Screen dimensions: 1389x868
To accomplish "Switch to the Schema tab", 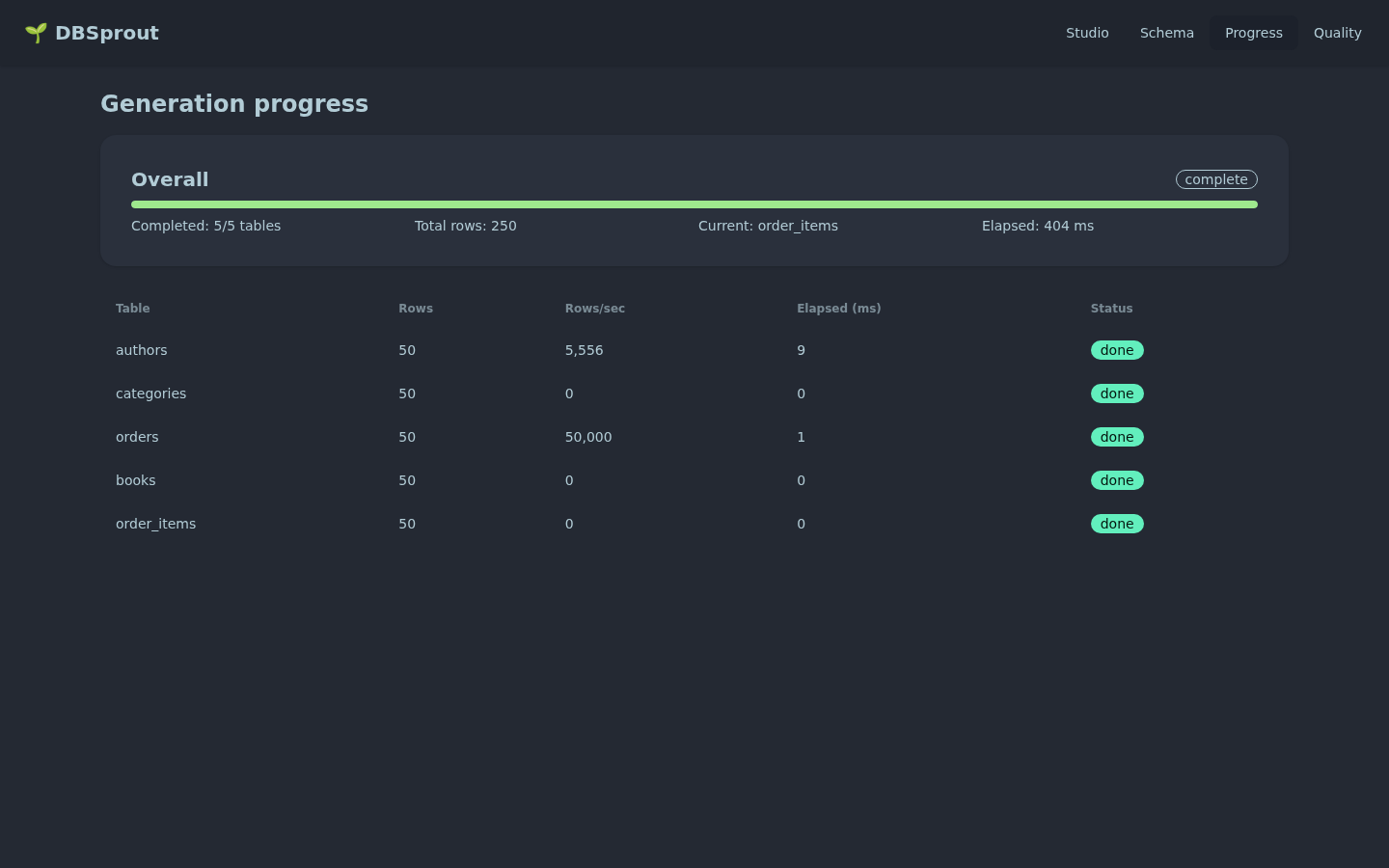I will pyautogui.click(x=1167, y=33).
